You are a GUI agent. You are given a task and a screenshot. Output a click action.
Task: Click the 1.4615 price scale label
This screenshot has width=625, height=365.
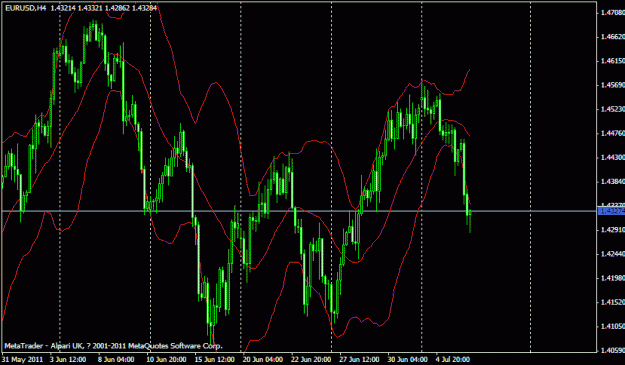pos(612,61)
